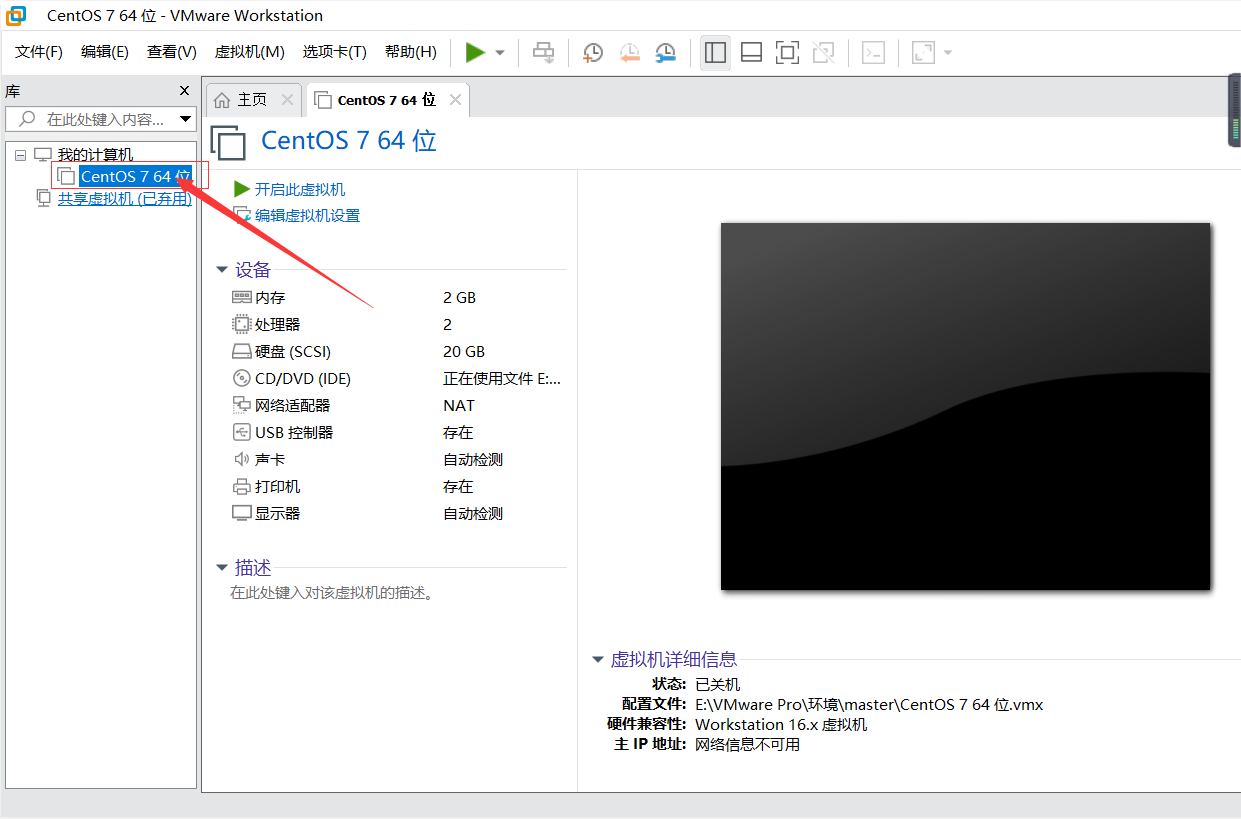The width and height of the screenshot is (1241, 819).
Task: Open the library search filter dropdown arrow
Action: coord(185,119)
